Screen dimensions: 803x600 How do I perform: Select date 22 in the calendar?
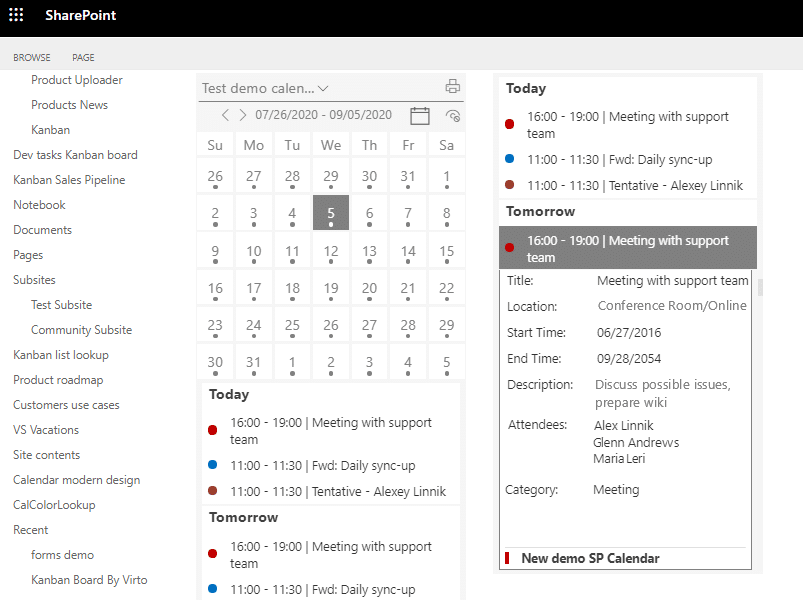click(447, 288)
